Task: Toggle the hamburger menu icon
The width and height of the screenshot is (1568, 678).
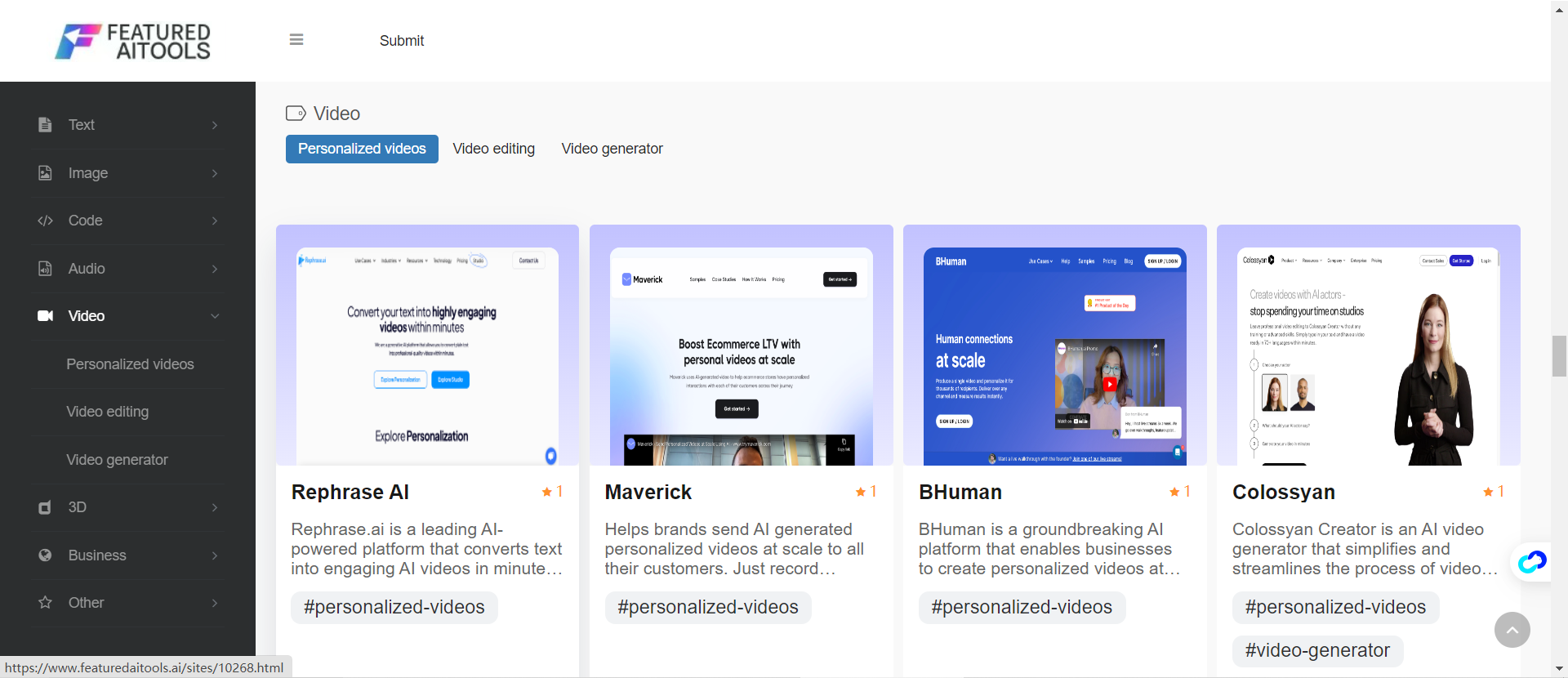Action: (296, 40)
